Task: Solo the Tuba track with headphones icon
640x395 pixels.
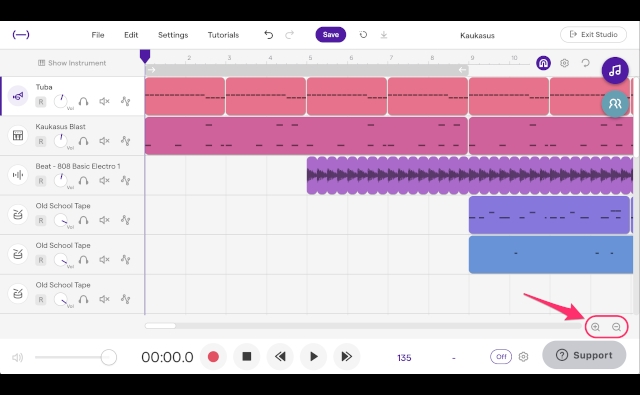Action: tap(83, 101)
